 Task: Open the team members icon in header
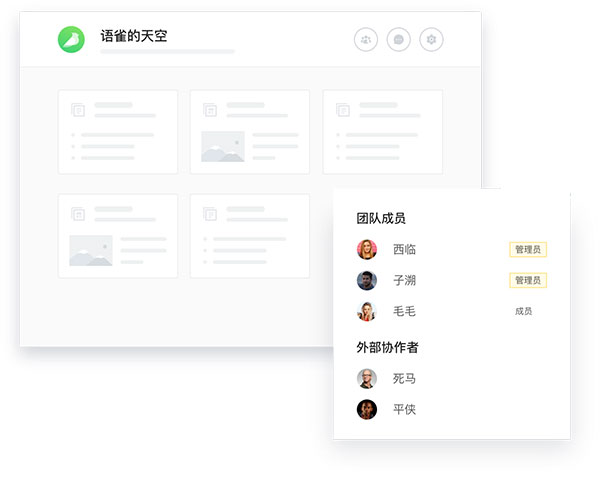pyautogui.click(x=366, y=39)
